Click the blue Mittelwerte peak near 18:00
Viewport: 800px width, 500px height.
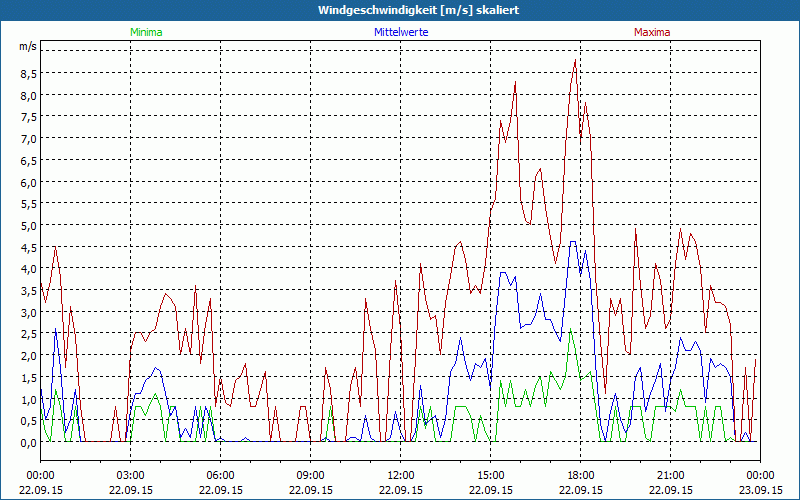(x=573, y=242)
